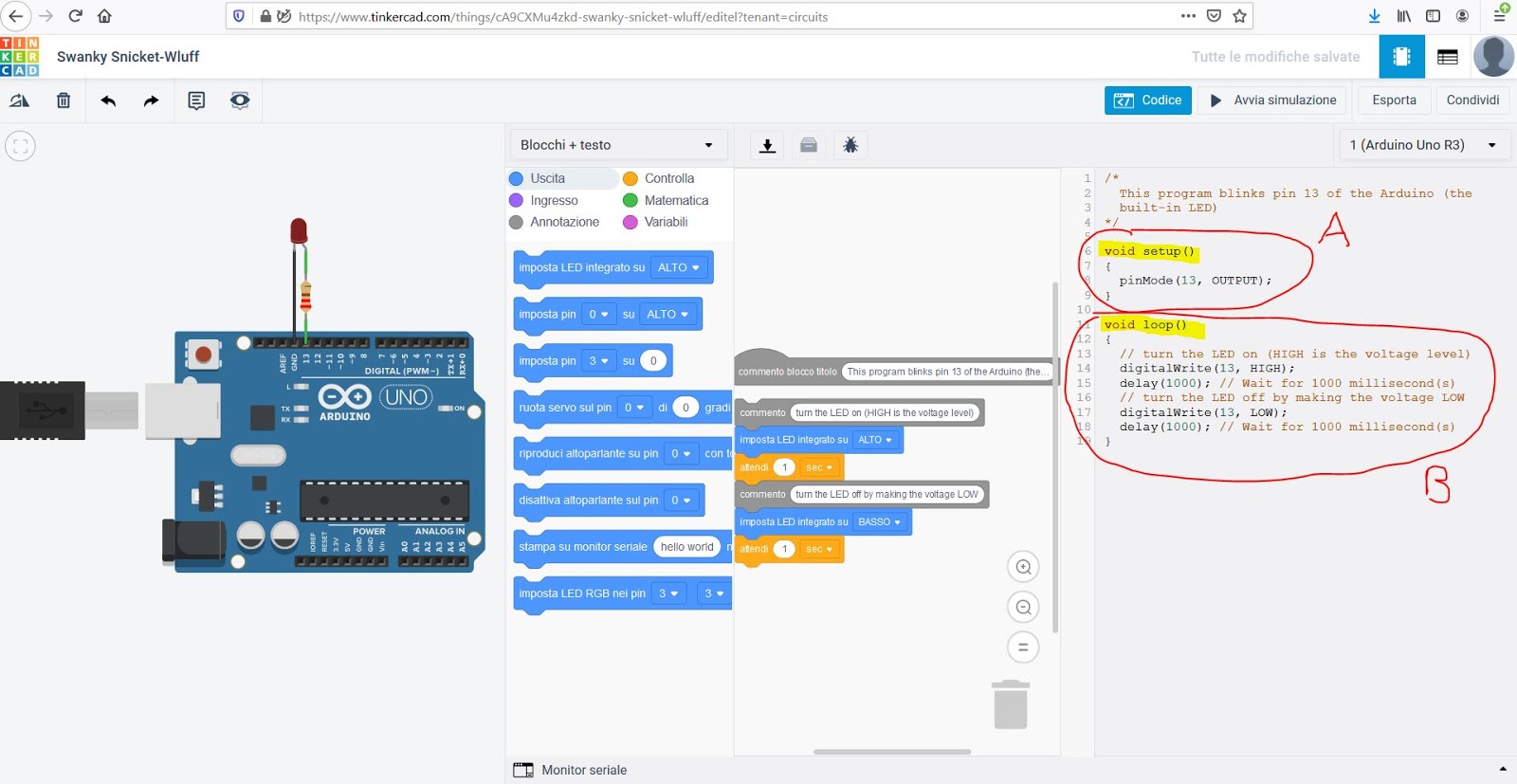
Task: Click the zoom to fit icon
Action: coord(20,146)
